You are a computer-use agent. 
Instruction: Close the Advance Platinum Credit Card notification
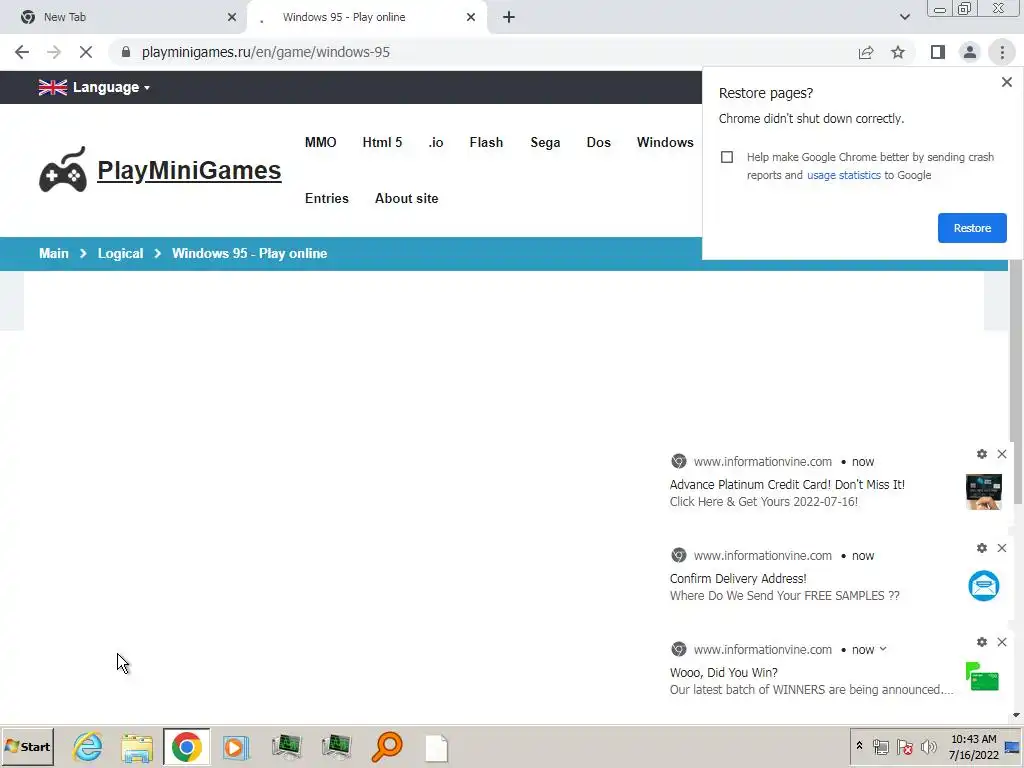1002,454
